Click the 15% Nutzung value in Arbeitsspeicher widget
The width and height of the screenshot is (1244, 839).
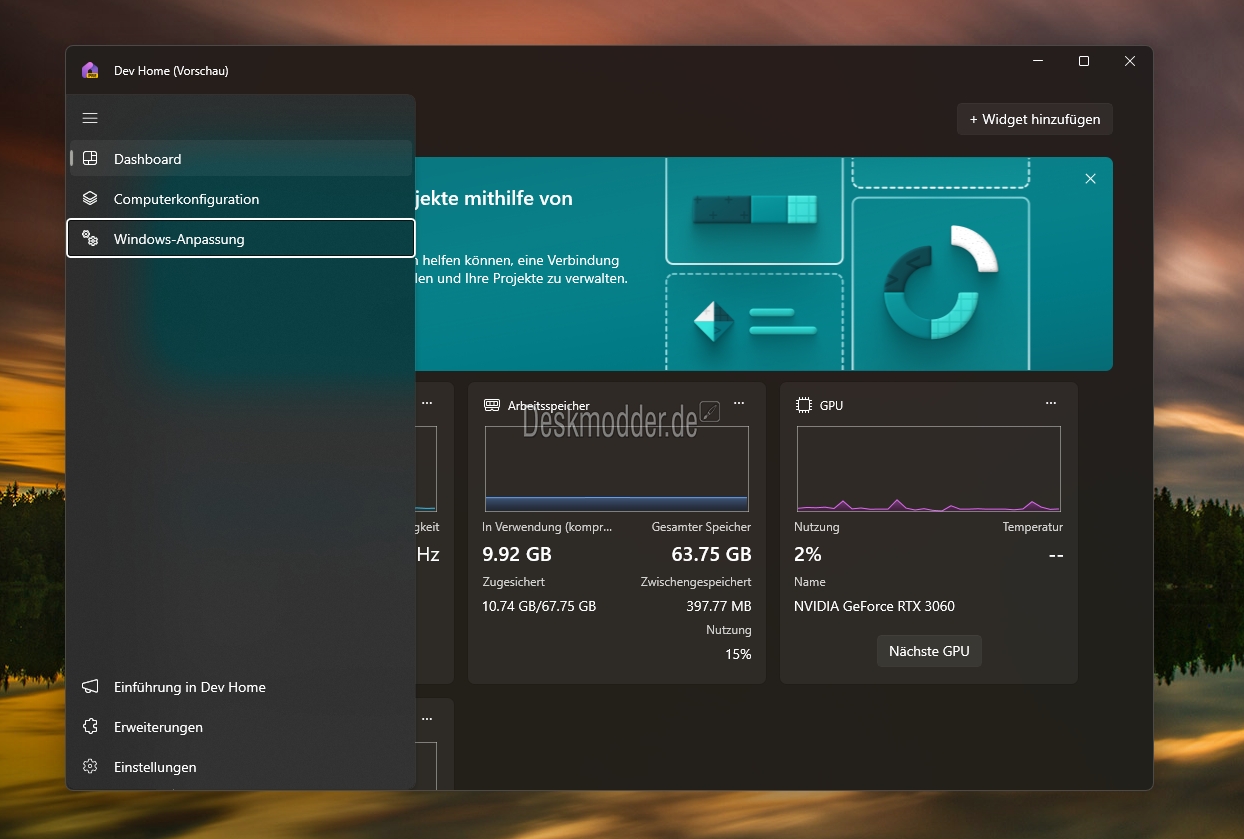[737, 654]
